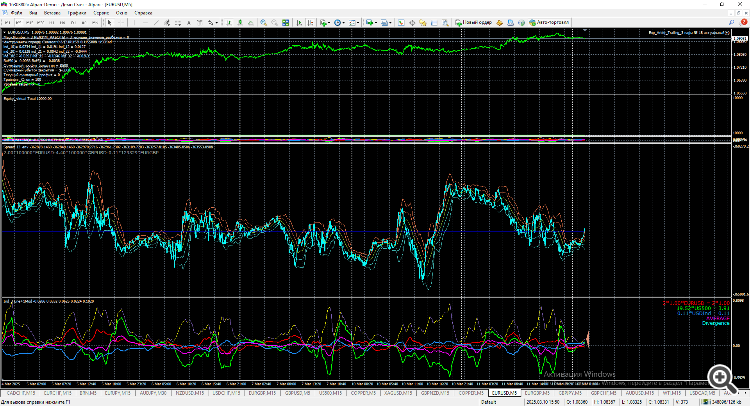Toggle chart auto-scroll in the toolbar

pyautogui.click(x=297, y=21)
